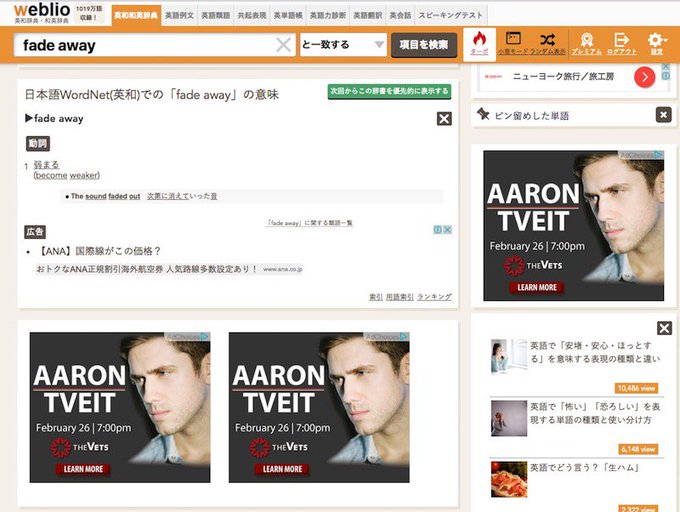Image resolution: width=680 pixels, height=512 pixels.
Task: Click 次回からこの辞書を優先的に表示する button
Action: pyautogui.click(x=389, y=91)
